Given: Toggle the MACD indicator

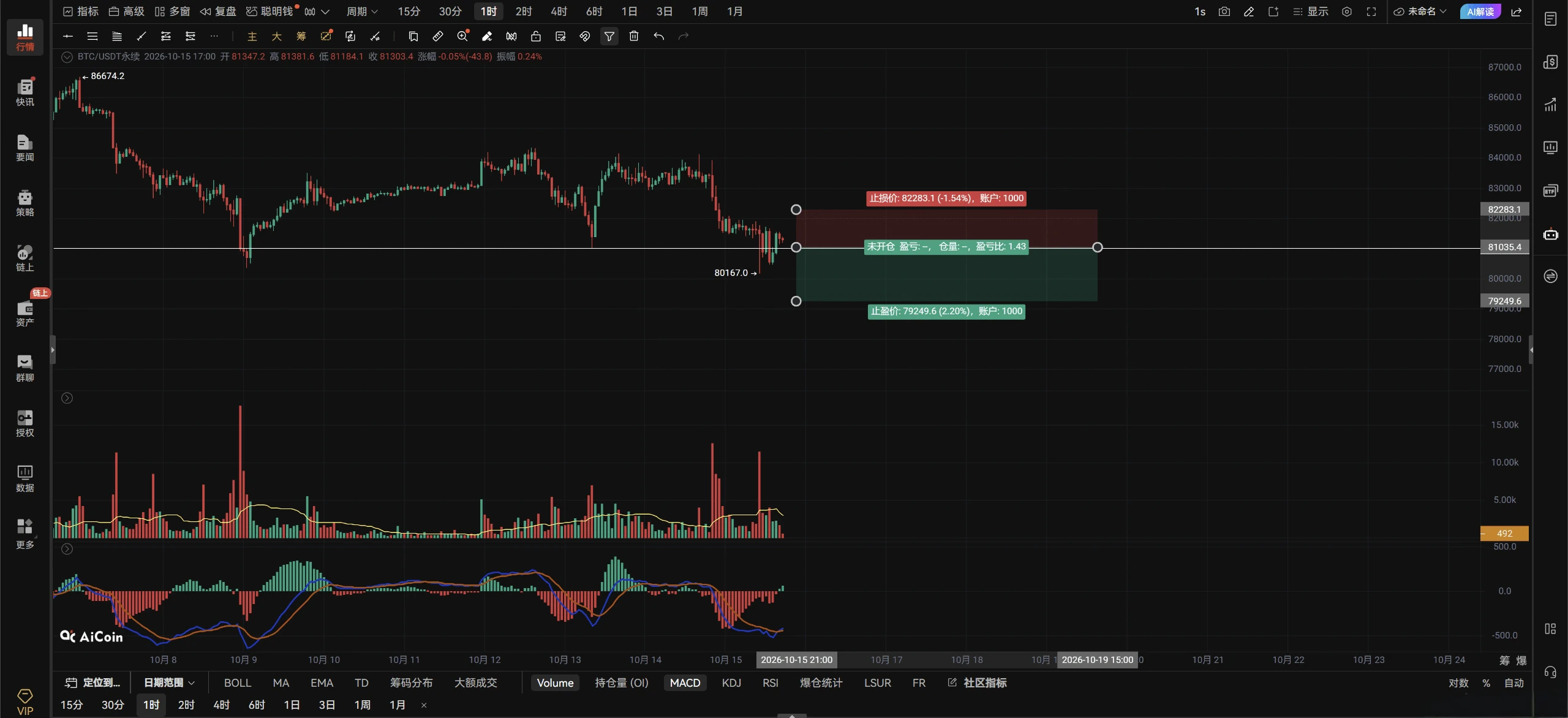Looking at the screenshot, I should click(x=685, y=683).
